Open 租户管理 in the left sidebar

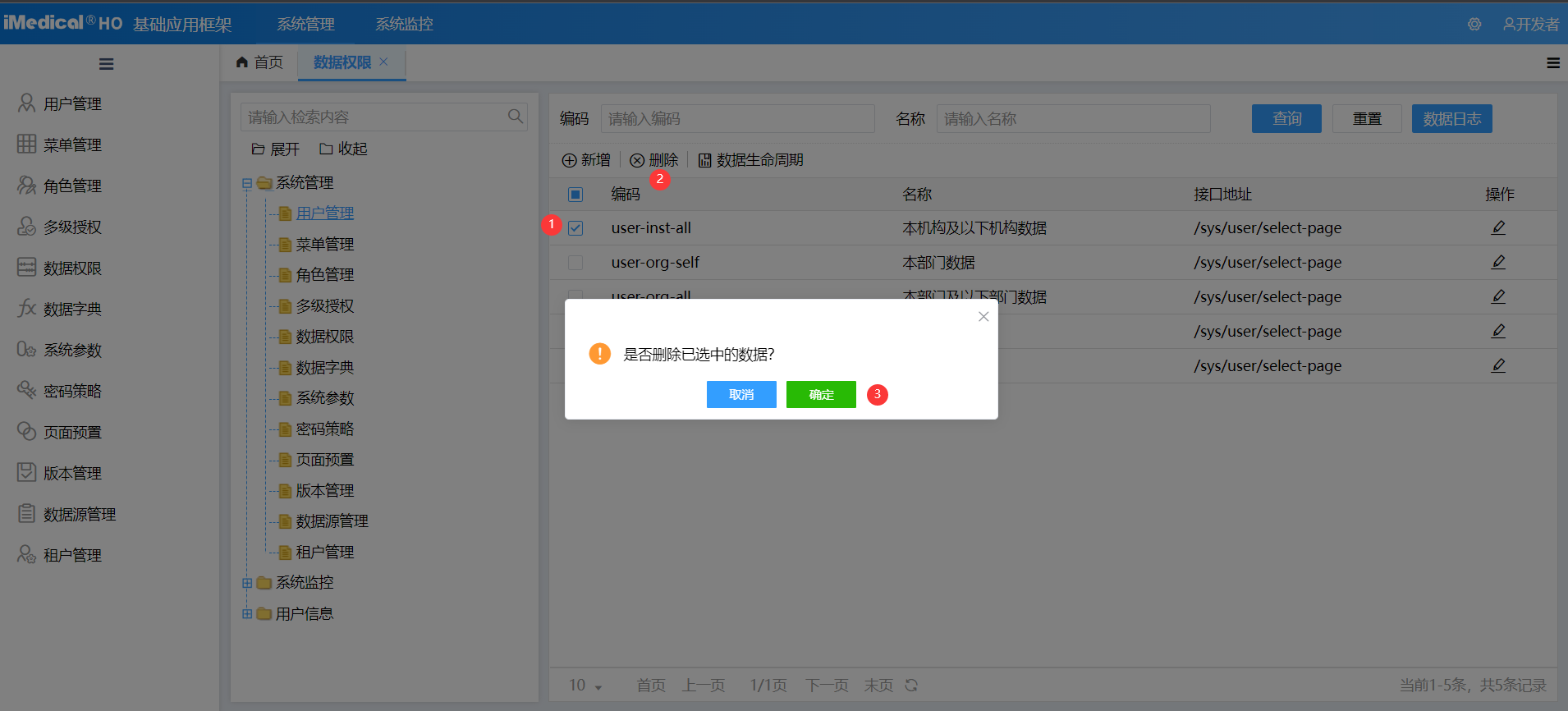(x=72, y=555)
